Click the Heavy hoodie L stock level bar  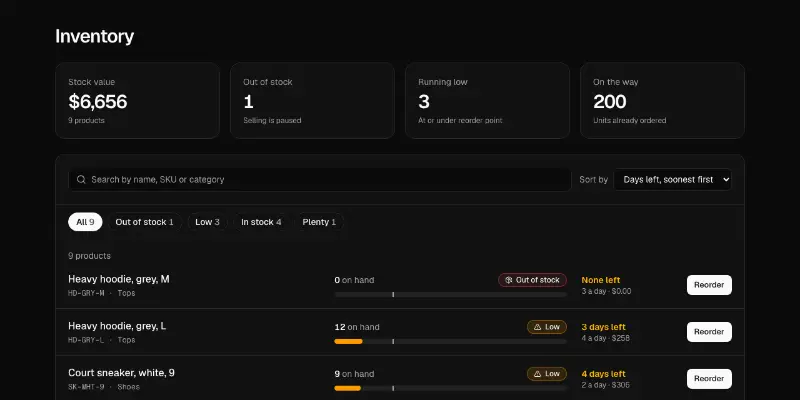click(451, 341)
